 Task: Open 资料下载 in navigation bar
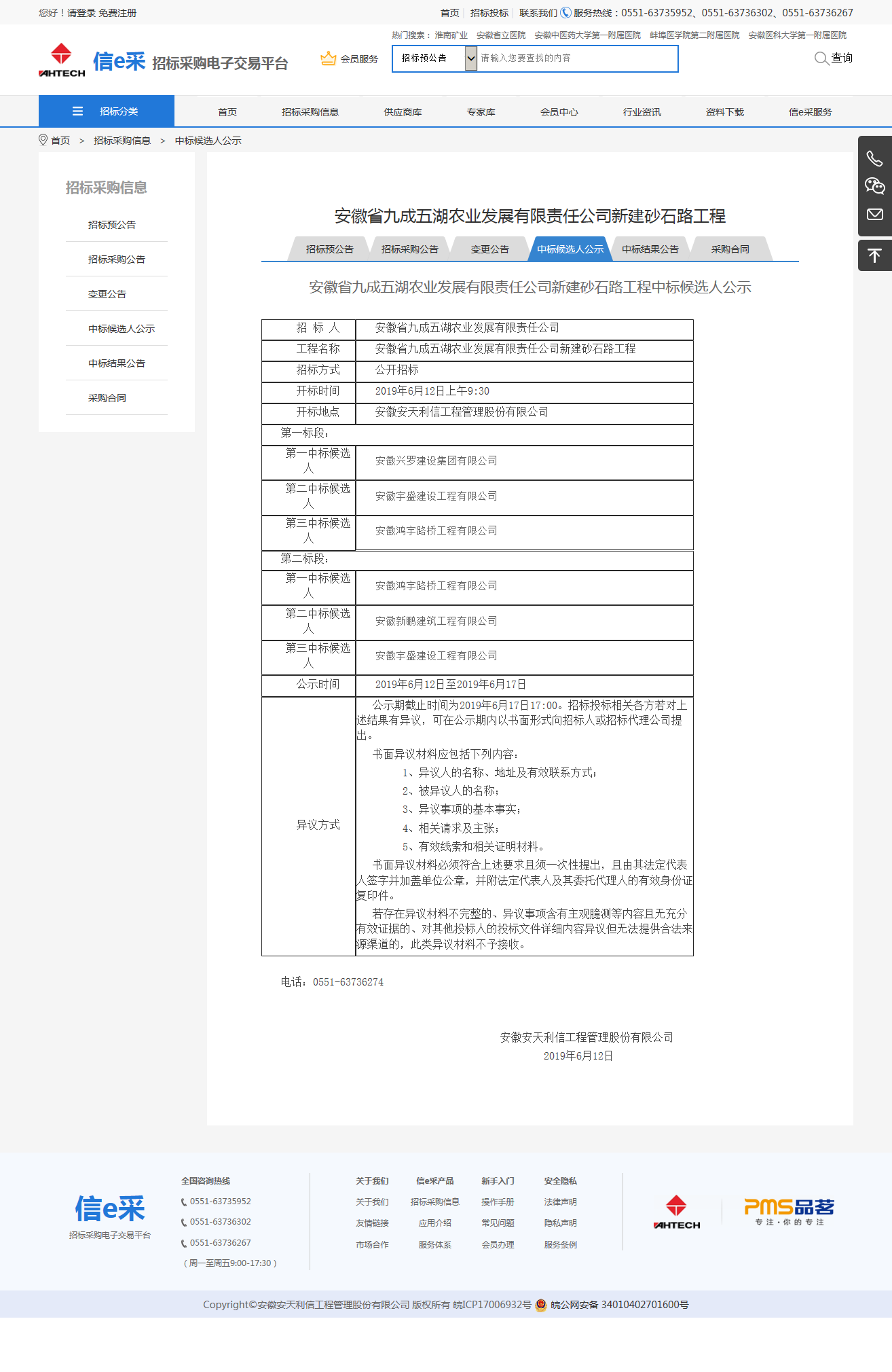[725, 112]
